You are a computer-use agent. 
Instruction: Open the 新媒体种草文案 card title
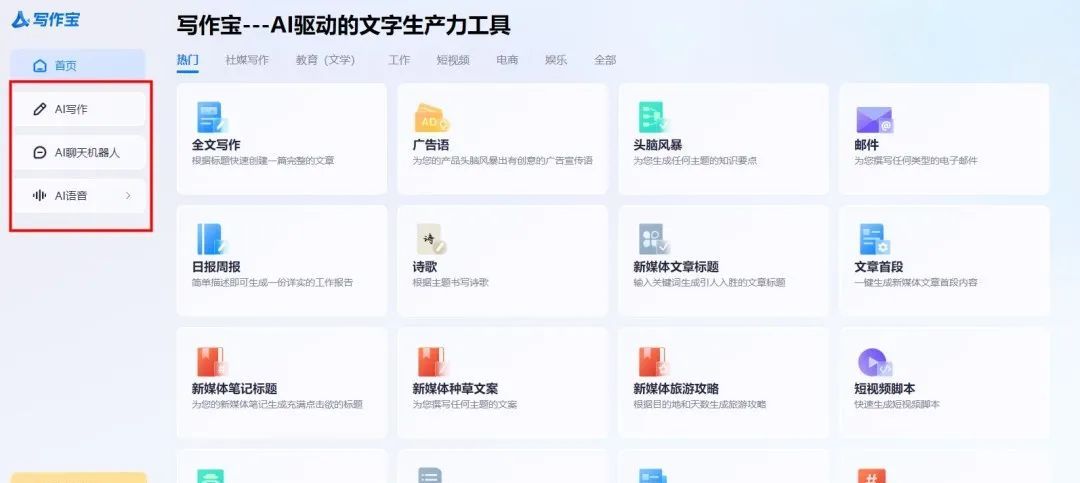click(455, 389)
